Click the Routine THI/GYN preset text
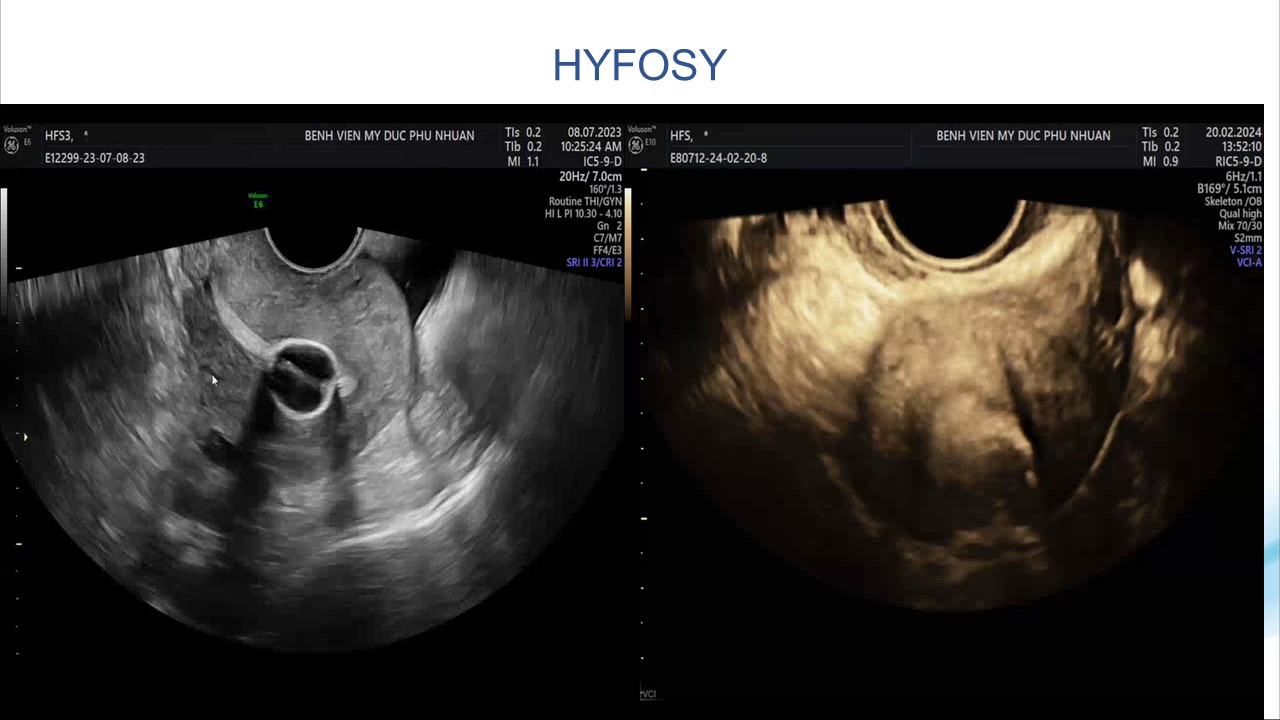 click(585, 202)
